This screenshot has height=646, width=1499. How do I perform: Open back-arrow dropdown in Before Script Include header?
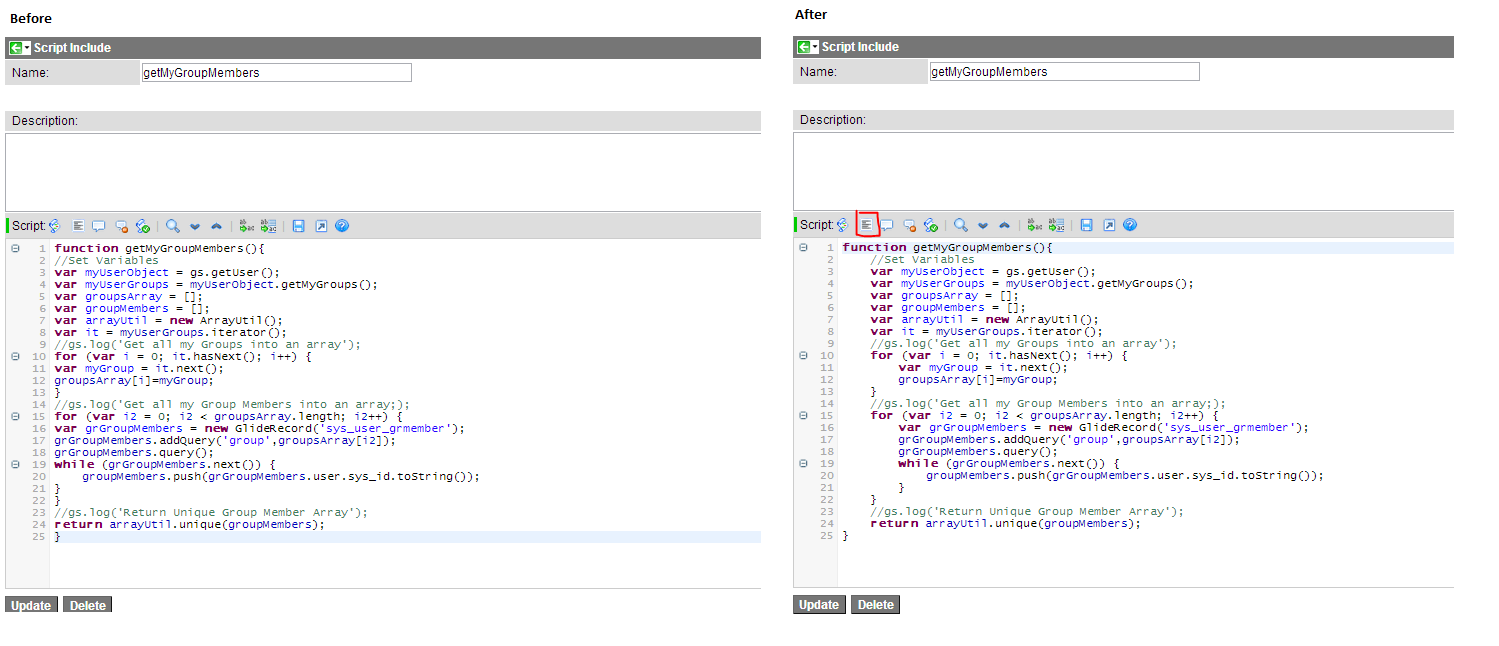coord(27,48)
